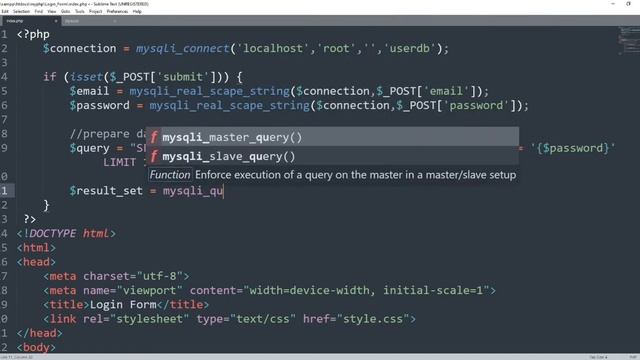Click the meta viewport line
Viewport: 640px width, 360px height.
tap(269, 290)
